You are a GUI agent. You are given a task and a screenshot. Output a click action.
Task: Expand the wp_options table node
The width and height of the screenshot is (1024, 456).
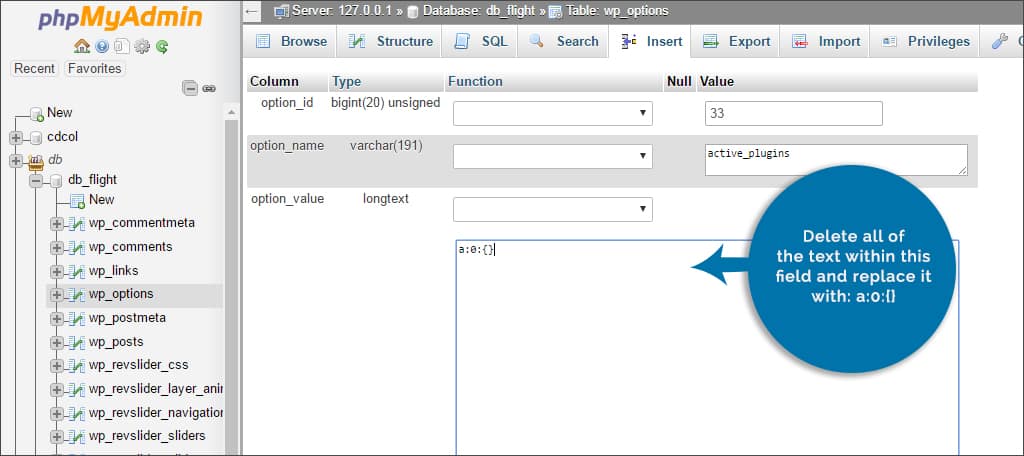click(x=57, y=295)
